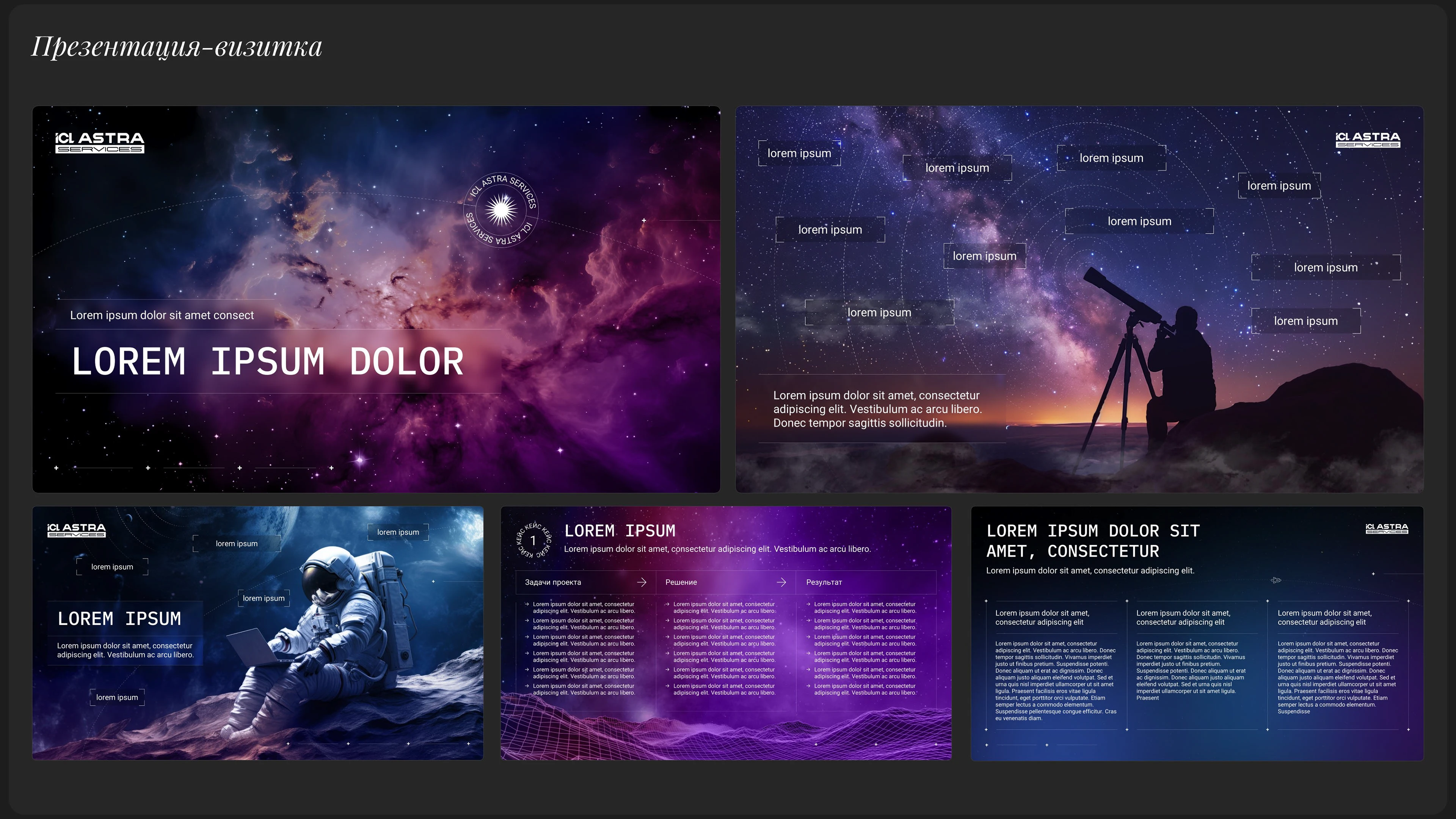Click the Решение column header
The image size is (1456, 819).
tap(726, 582)
